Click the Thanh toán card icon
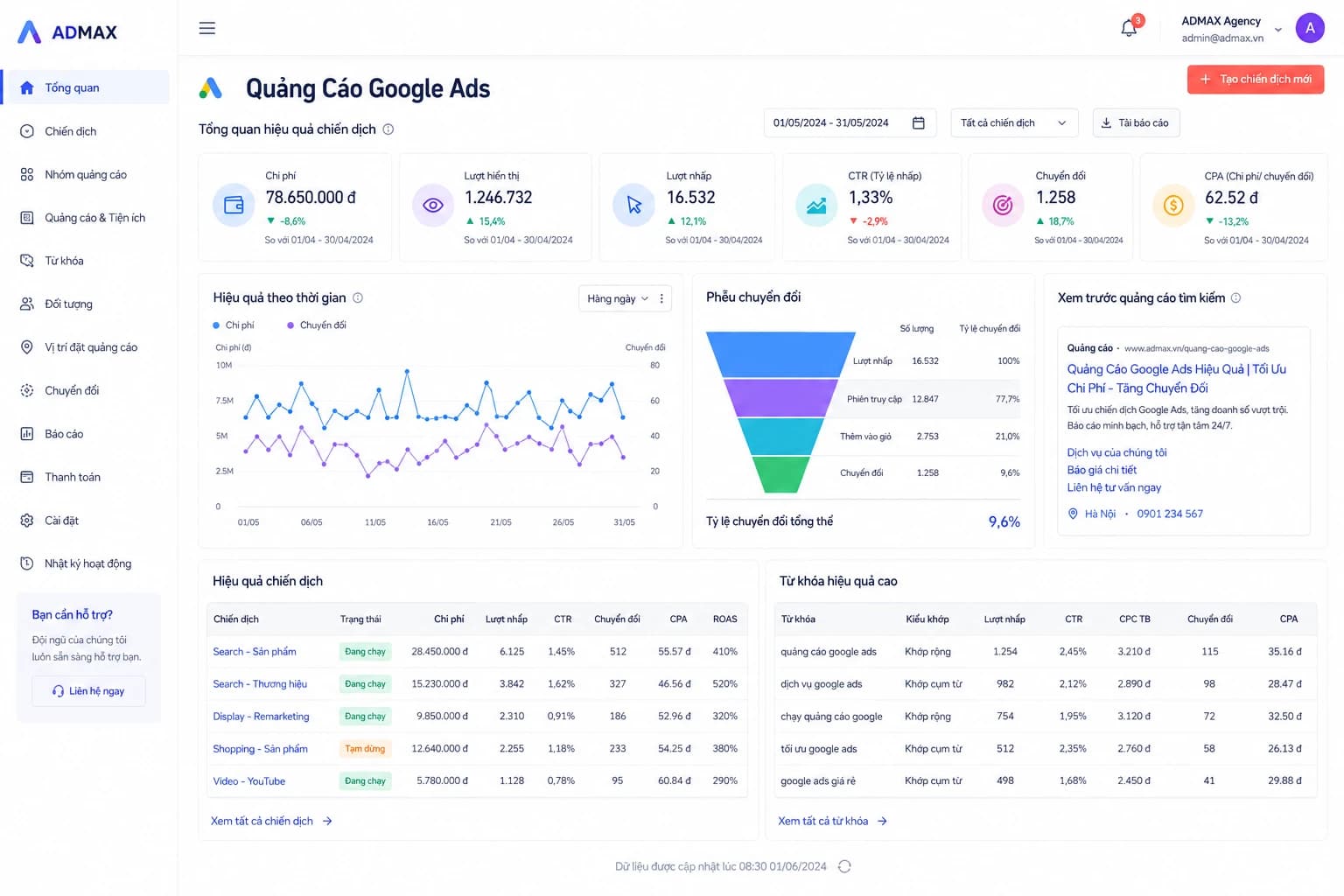The width and height of the screenshot is (1344, 896). pos(27,477)
